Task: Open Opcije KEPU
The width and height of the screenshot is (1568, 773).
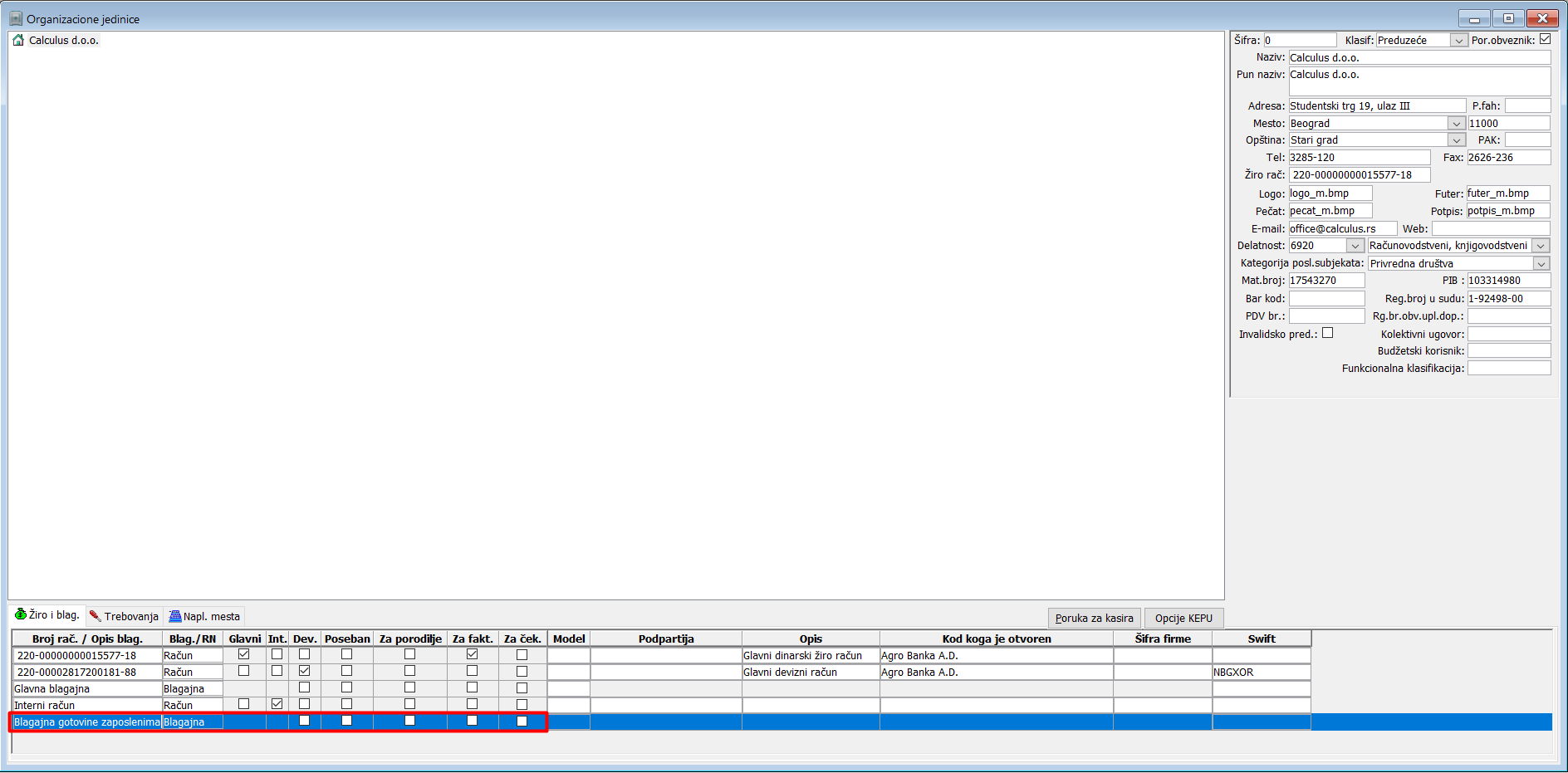Action: [x=1183, y=618]
